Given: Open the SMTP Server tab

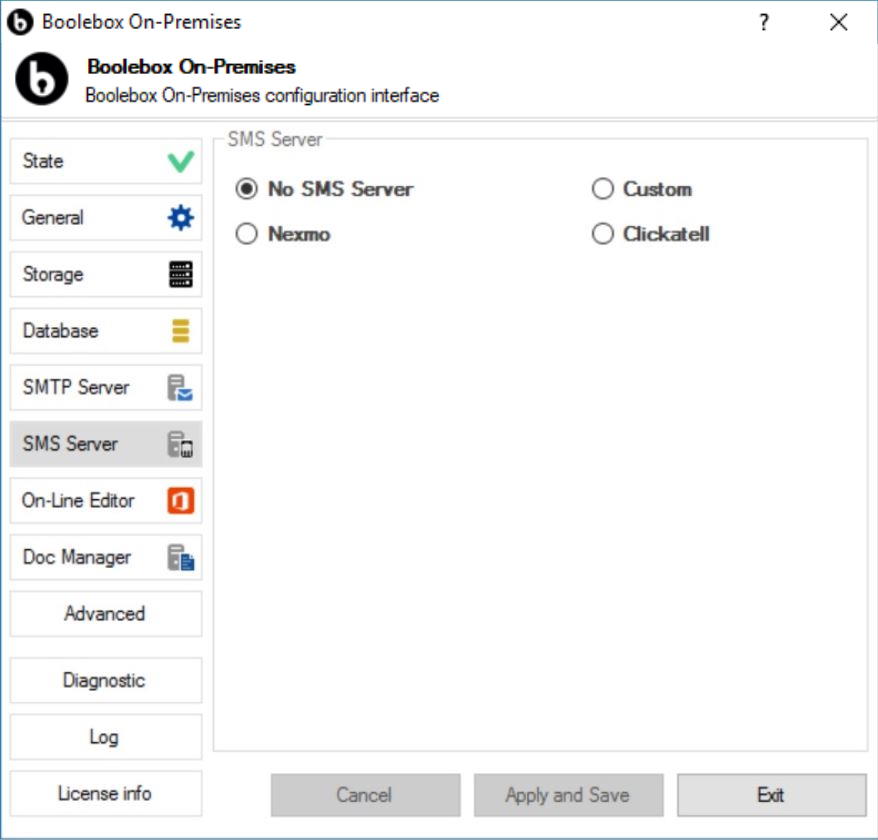Looking at the screenshot, I should pyautogui.click(x=106, y=388).
